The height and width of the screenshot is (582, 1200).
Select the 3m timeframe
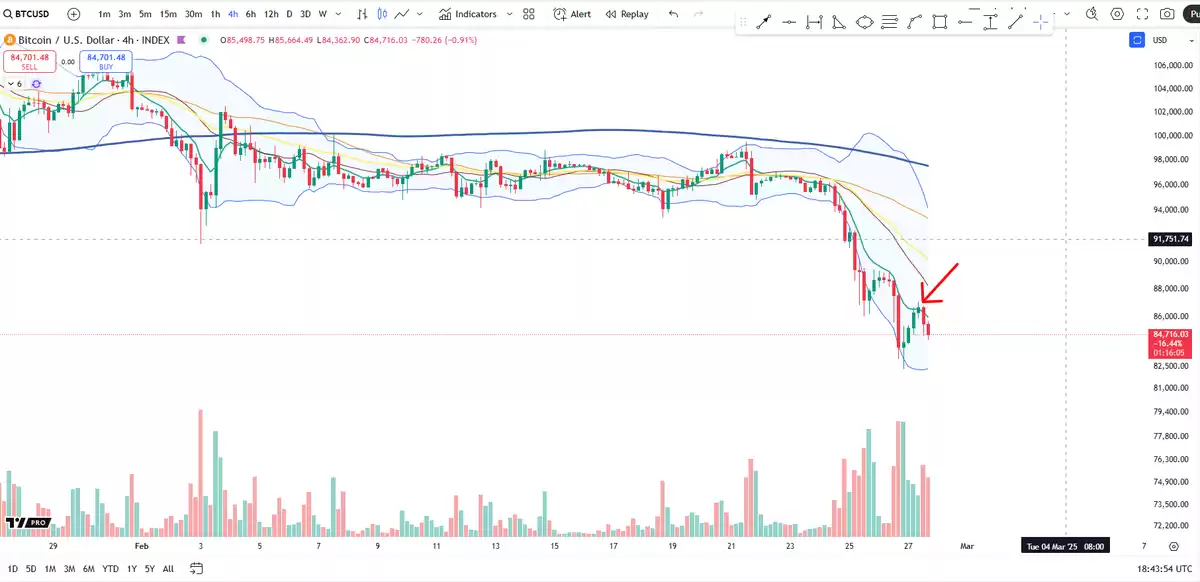point(124,14)
